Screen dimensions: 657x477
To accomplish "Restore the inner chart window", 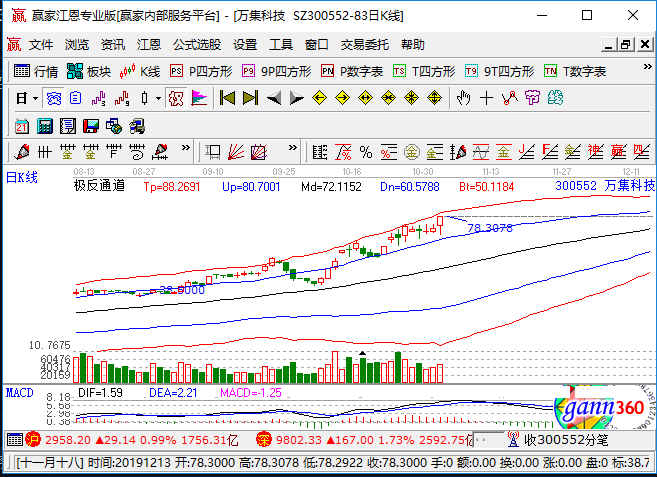I will 626,44.
